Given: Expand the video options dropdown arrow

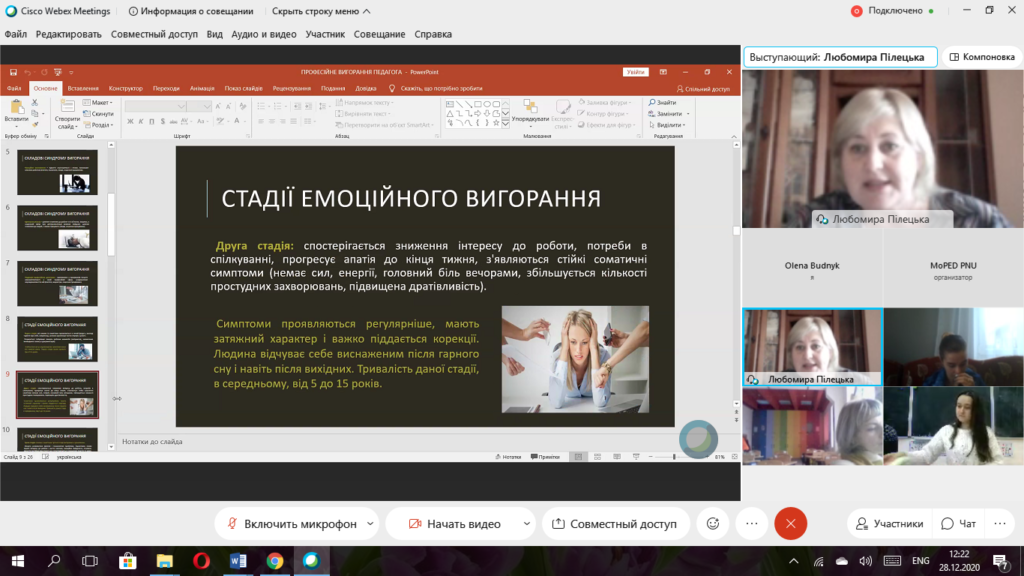Looking at the screenshot, I should click(x=526, y=524).
